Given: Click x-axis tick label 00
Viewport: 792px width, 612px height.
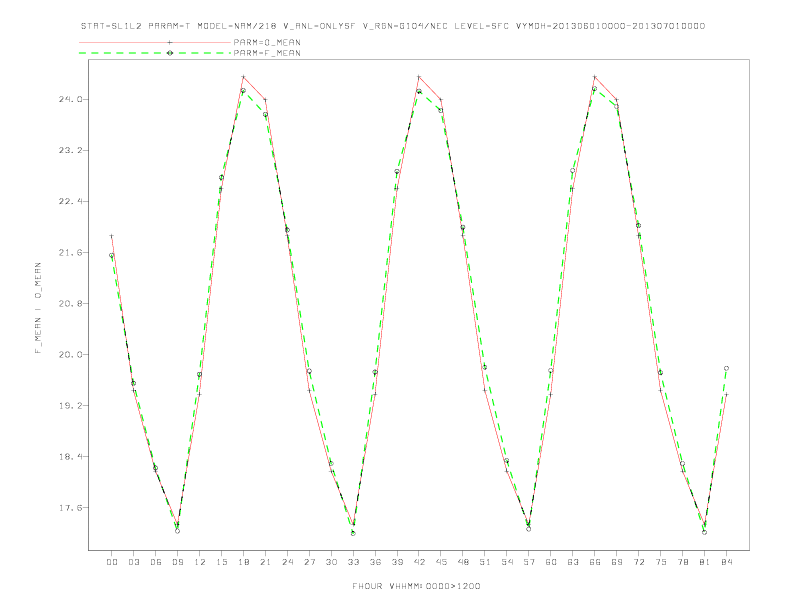Looking at the screenshot, I should point(112,562).
